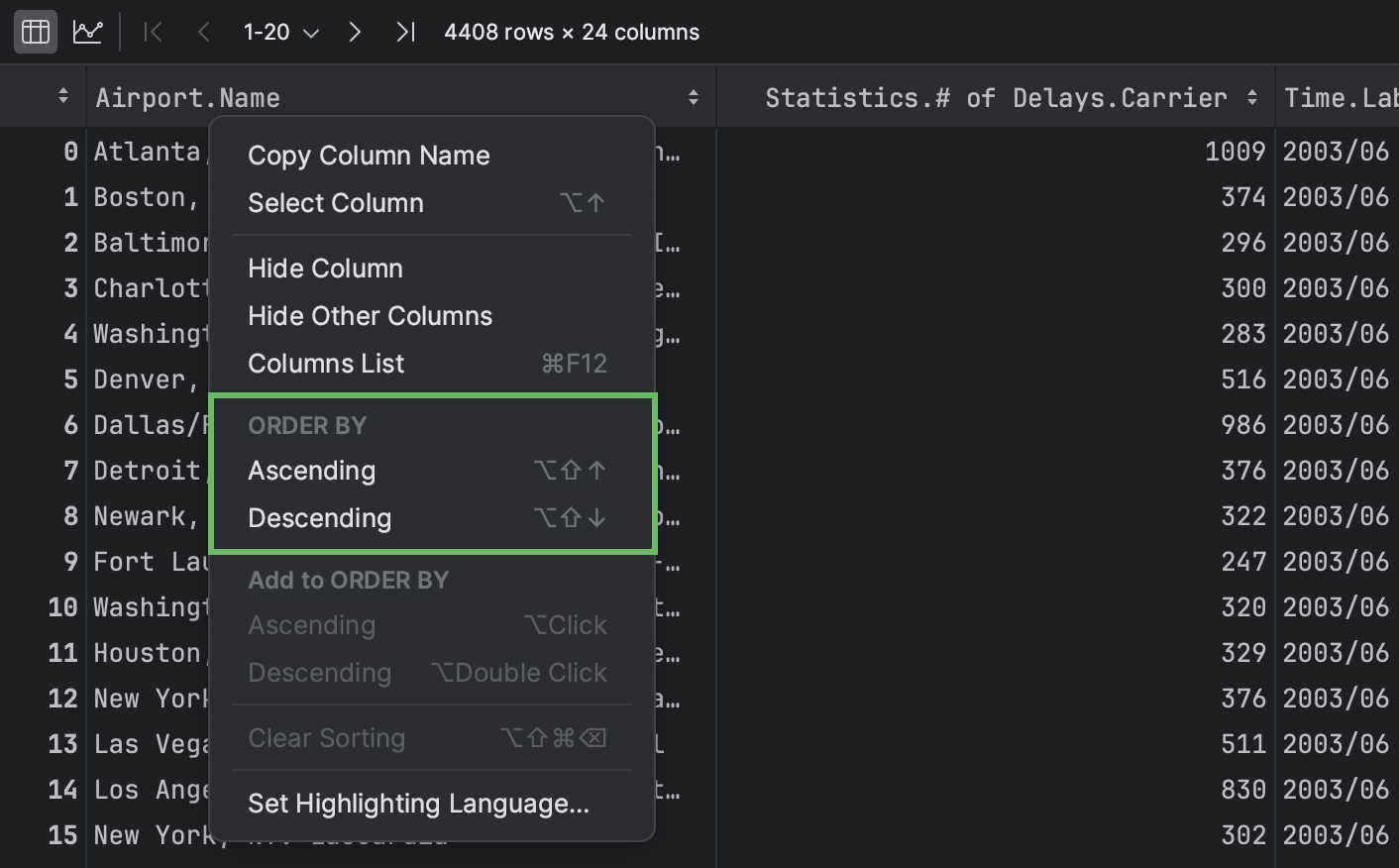Sort Ascending under ORDER BY
Image resolution: width=1399 pixels, height=868 pixels.
coord(311,470)
